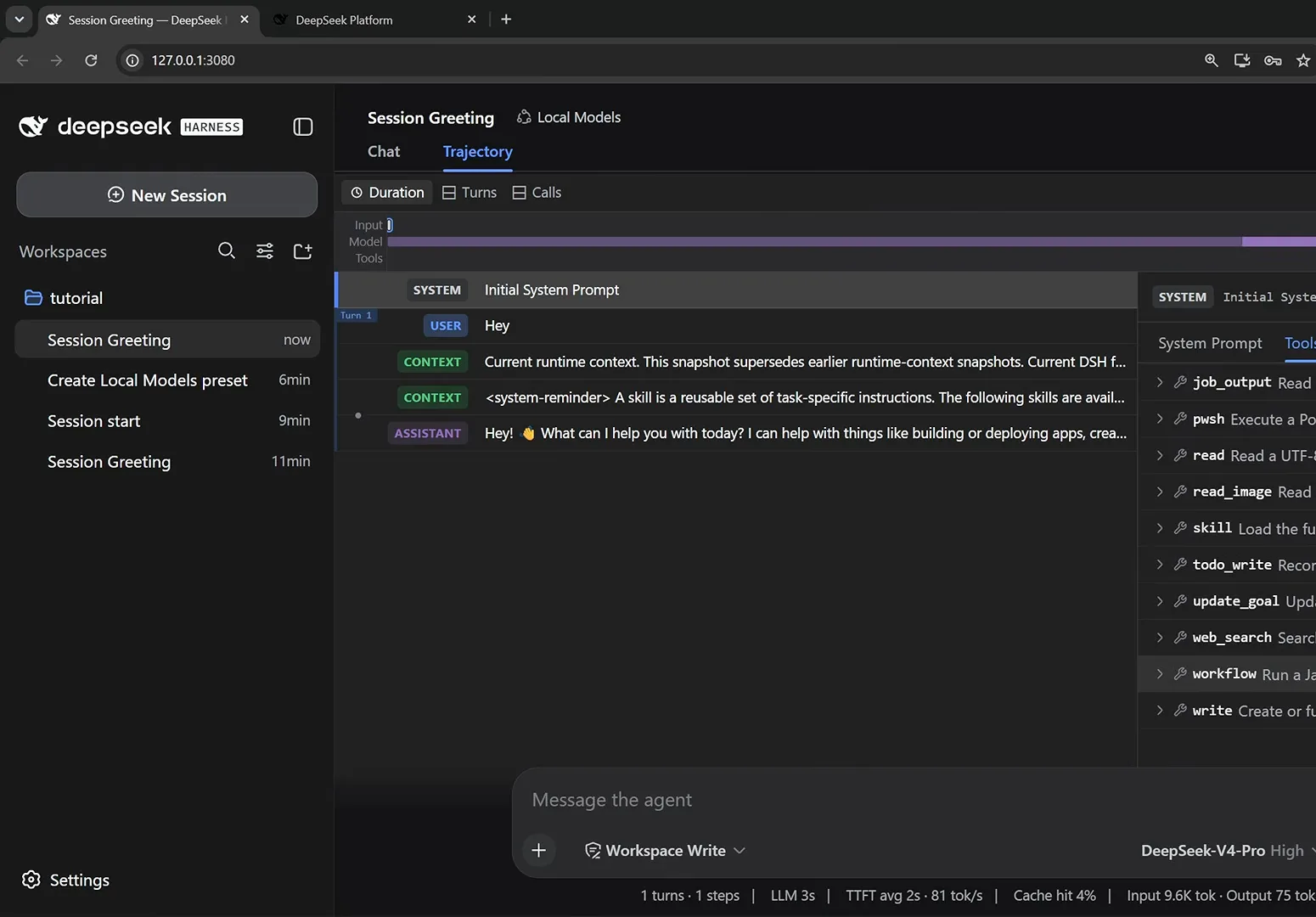1316x917 pixels.
Task: Click the Cache hit 4% status entry
Action: tap(1054, 896)
